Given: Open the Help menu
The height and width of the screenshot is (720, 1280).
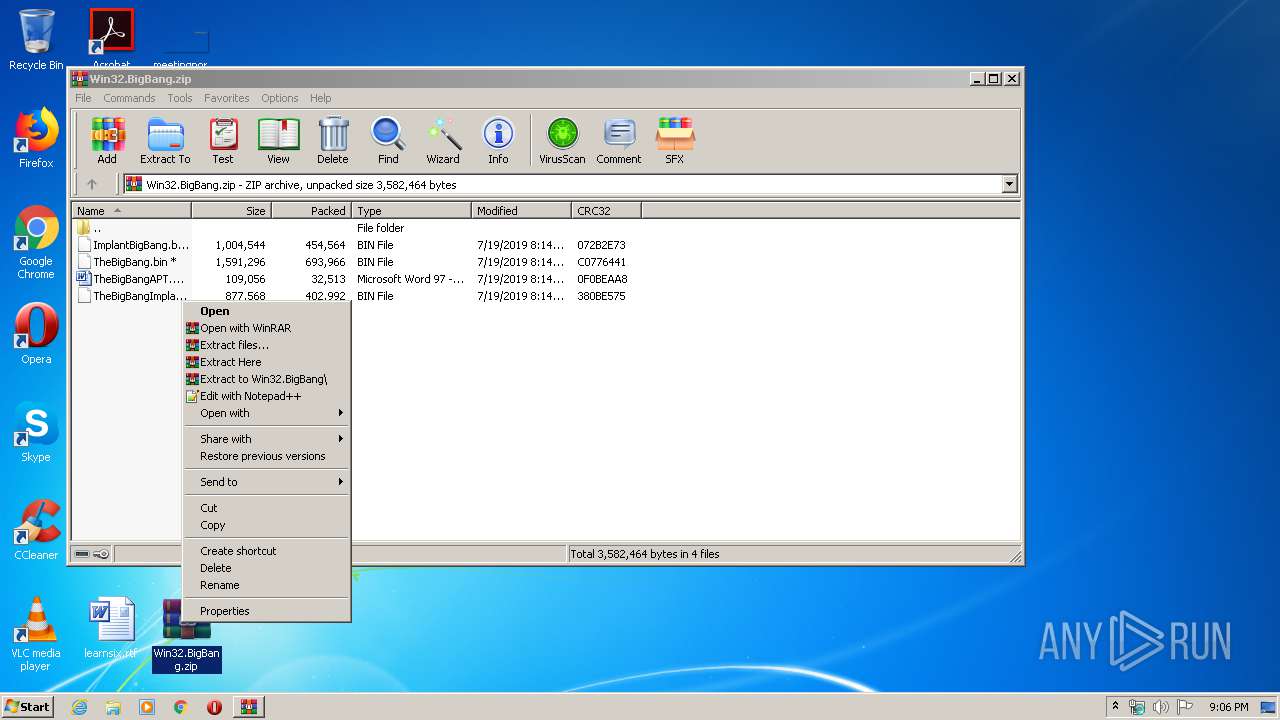Looking at the screenshot, I should 320,98.
